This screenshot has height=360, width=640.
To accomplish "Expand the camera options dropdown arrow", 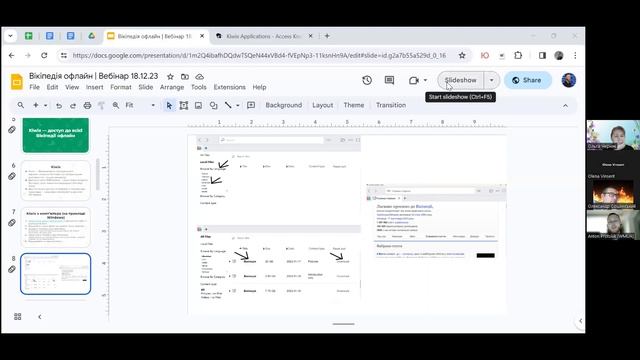I will click(x=425, y=80).
